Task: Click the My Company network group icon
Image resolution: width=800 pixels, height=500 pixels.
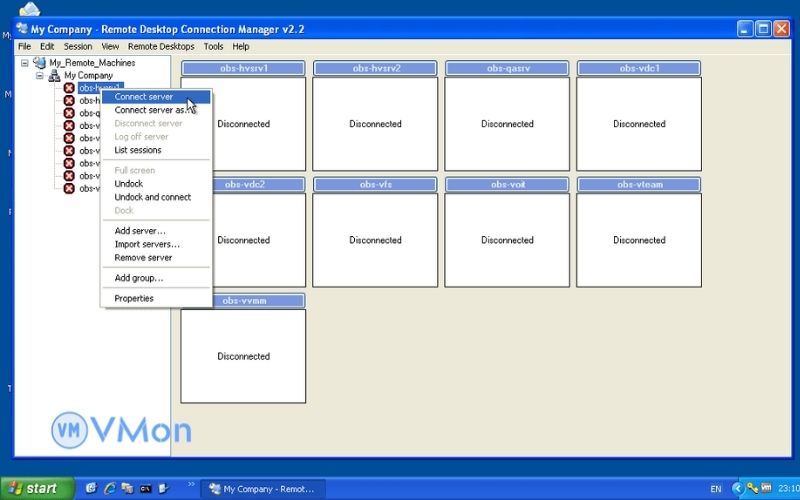Action: (x=54, y=76)
